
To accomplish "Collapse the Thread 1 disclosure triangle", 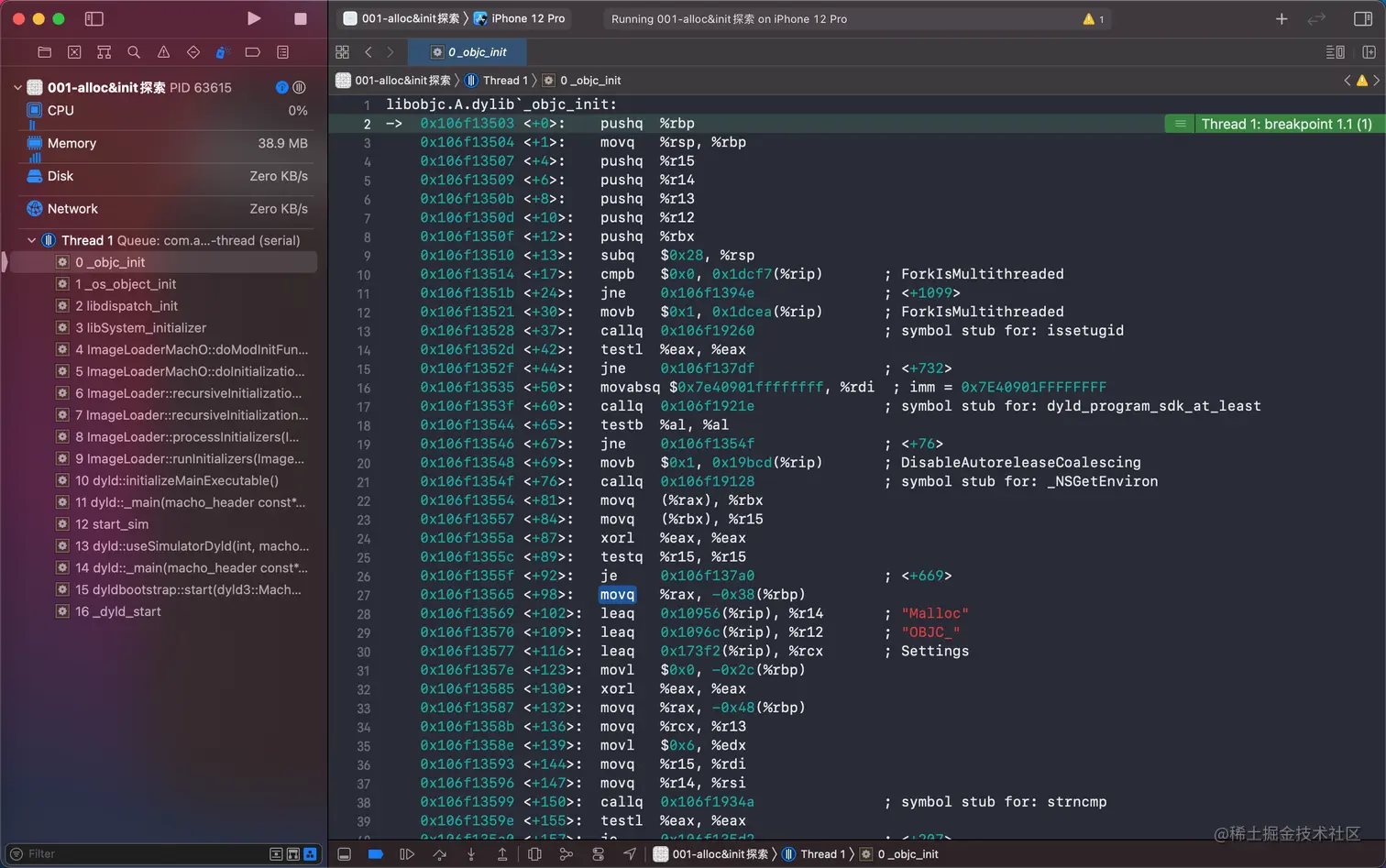I will [x=32, y=240].
